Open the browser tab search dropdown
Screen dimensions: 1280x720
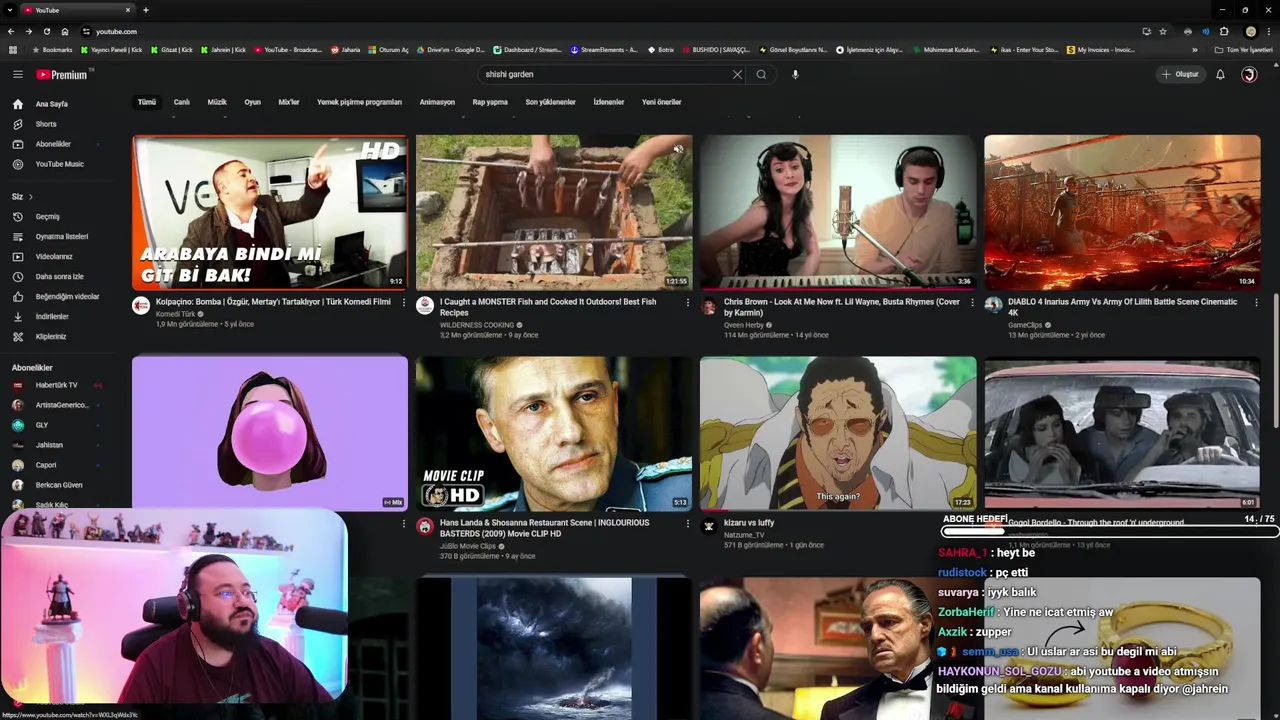(10, 10)
